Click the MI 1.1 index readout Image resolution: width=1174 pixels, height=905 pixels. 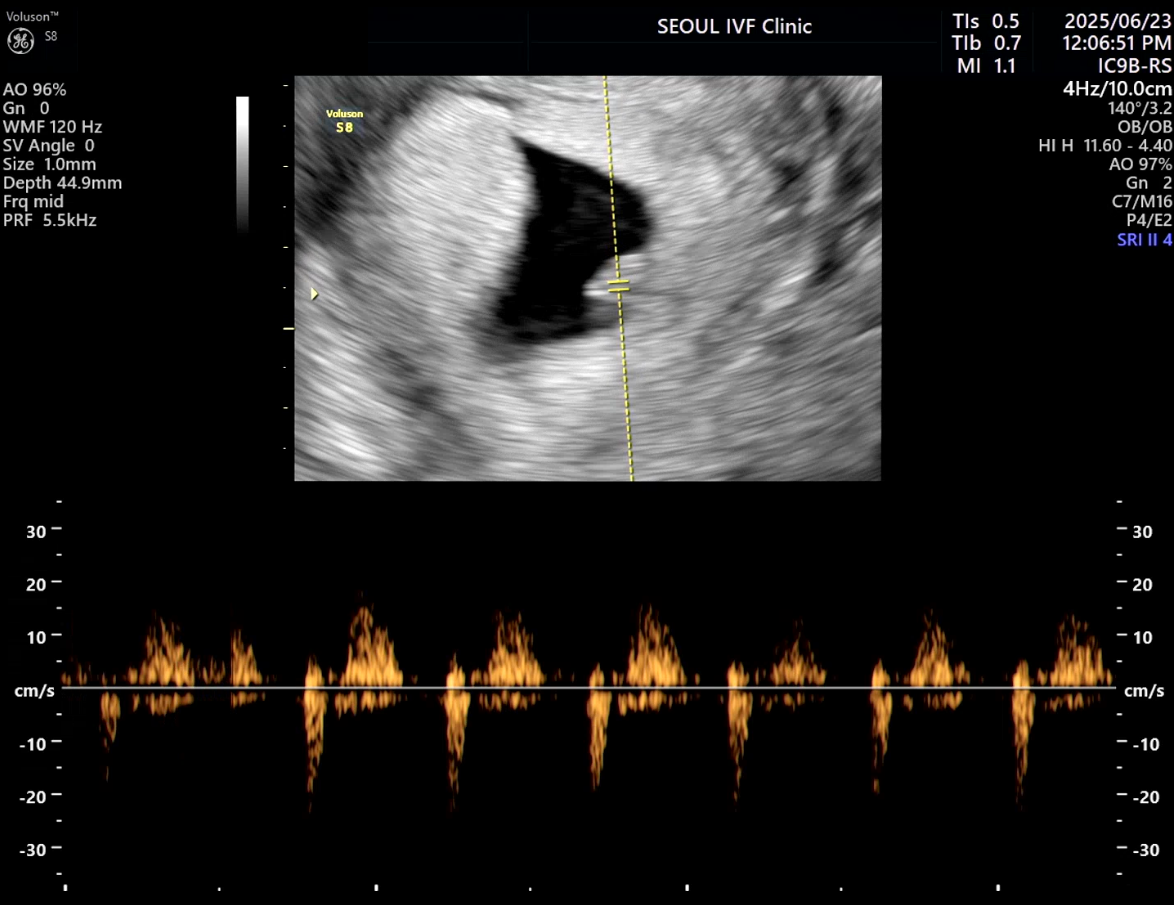click(985, 66)
